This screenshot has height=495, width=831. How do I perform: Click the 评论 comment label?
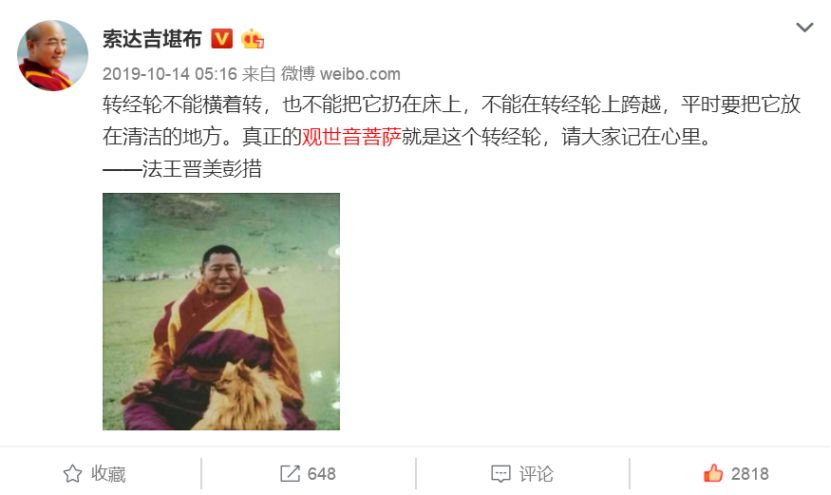(536, 474)
